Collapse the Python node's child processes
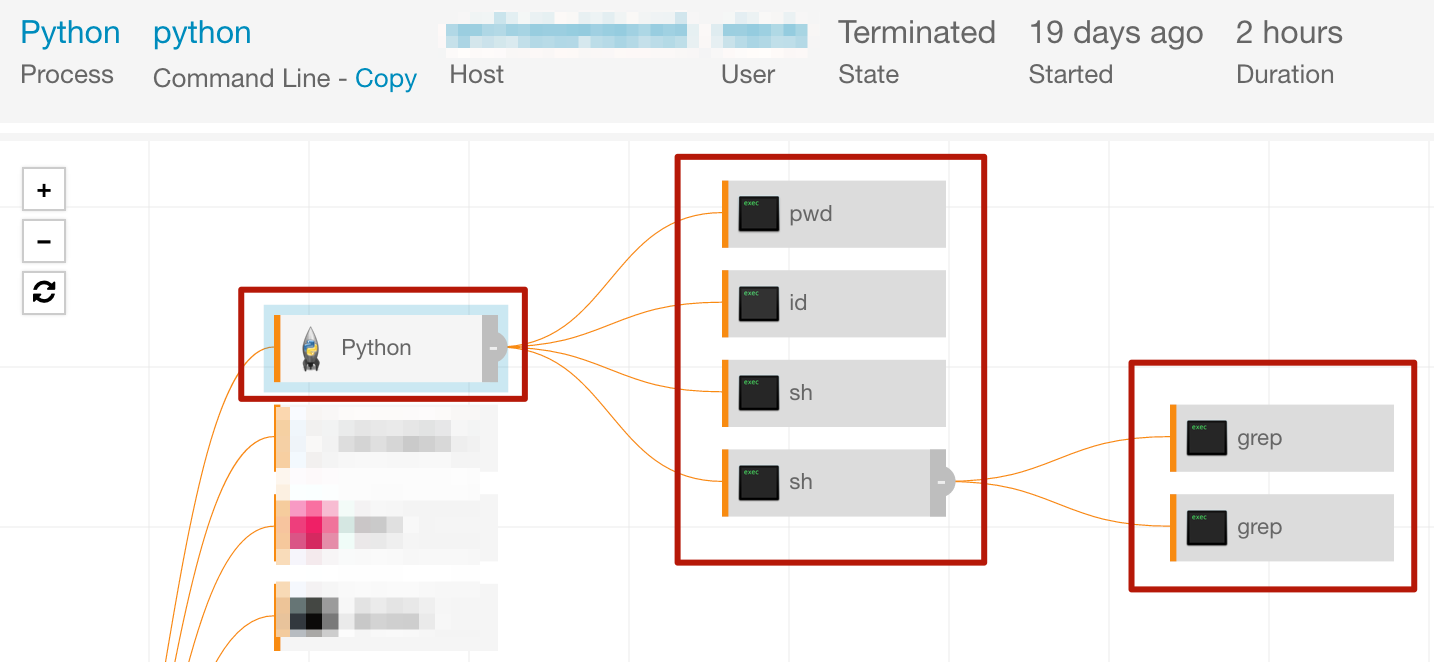 (x=492, y=348)
